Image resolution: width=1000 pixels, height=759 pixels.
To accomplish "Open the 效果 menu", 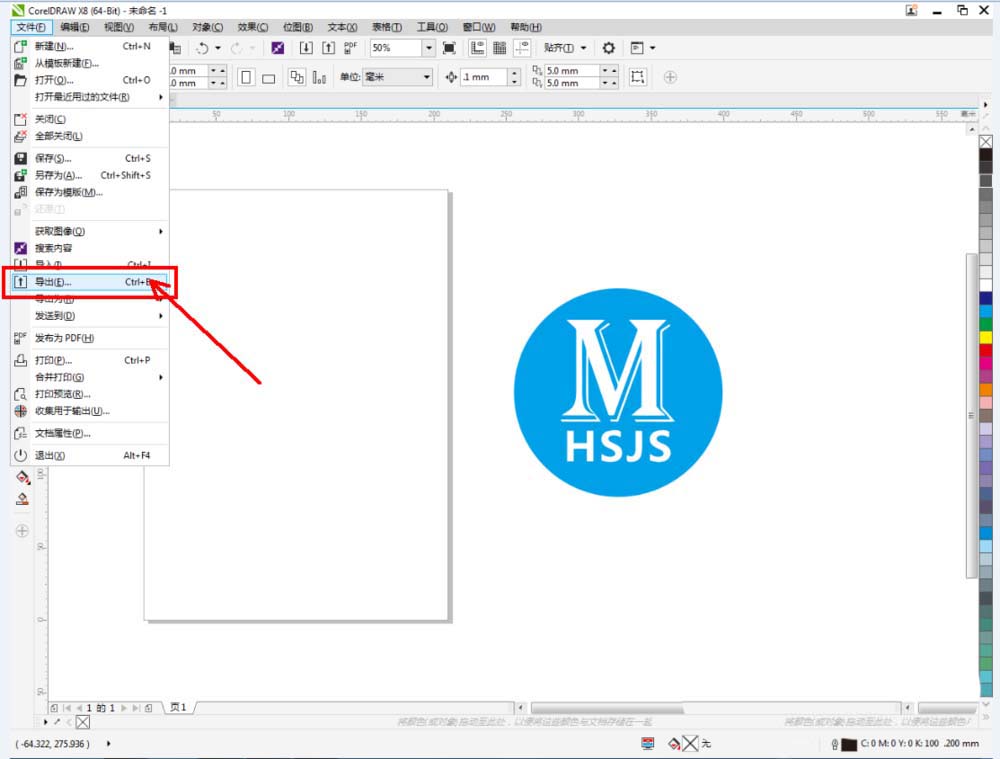I will click(253, 27).
